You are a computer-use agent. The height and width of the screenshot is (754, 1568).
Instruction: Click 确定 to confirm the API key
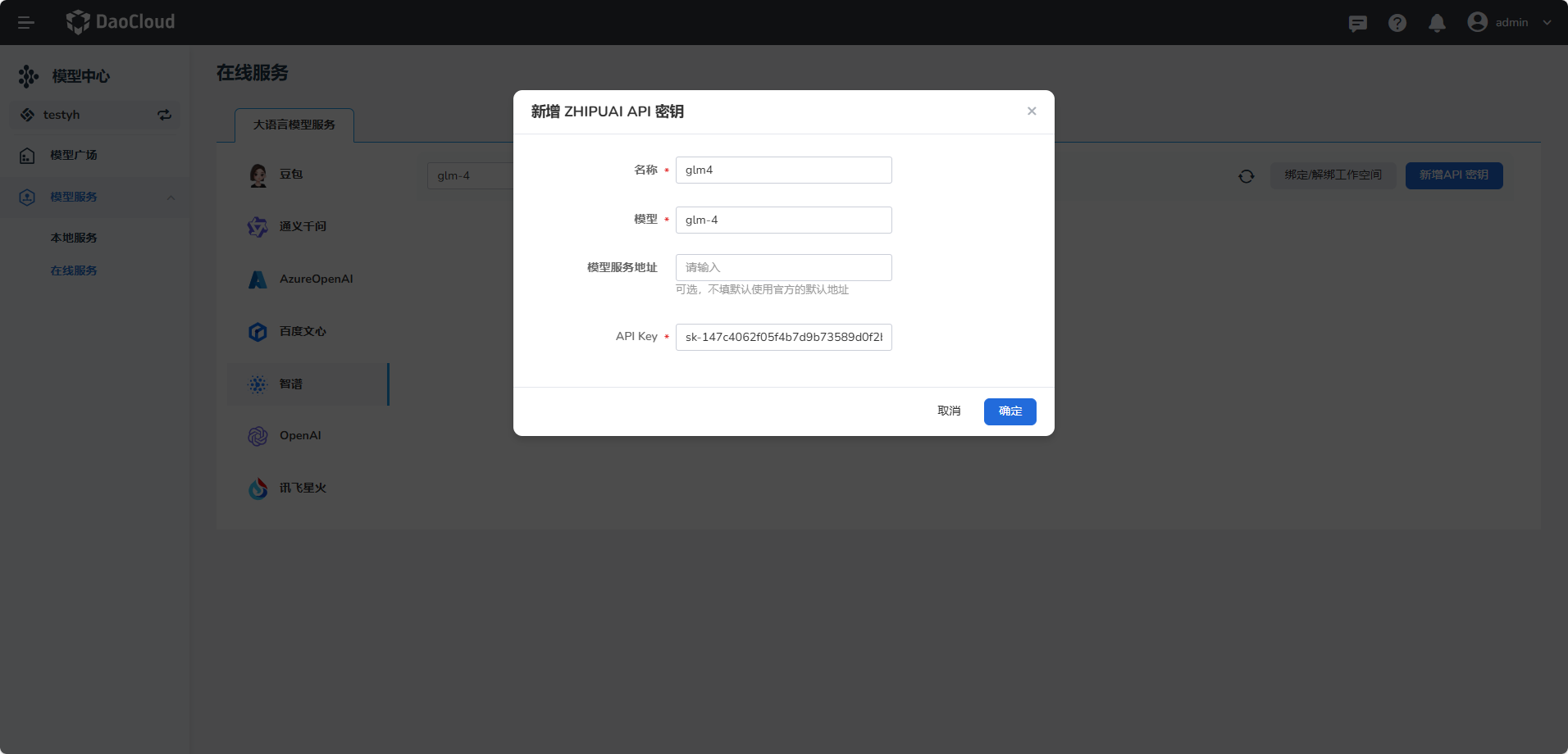[x=1010, y=411]
